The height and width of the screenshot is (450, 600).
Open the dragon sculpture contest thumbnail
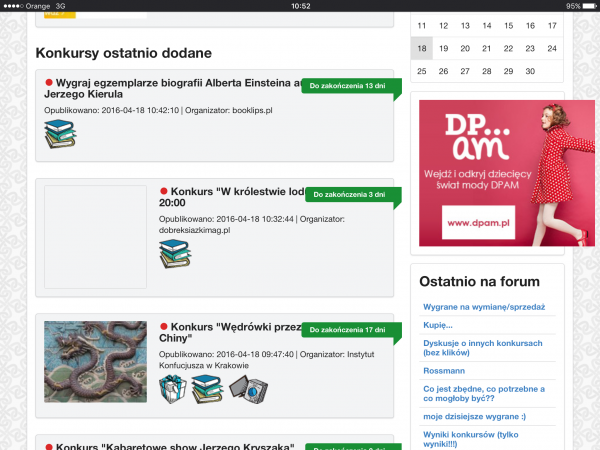coord(95,361)
